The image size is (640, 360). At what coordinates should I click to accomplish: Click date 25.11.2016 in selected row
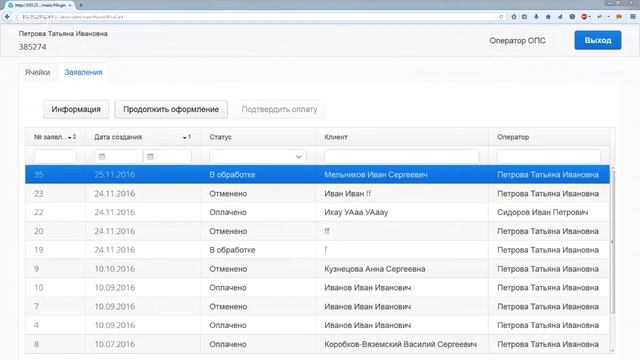tap(114, 175)
